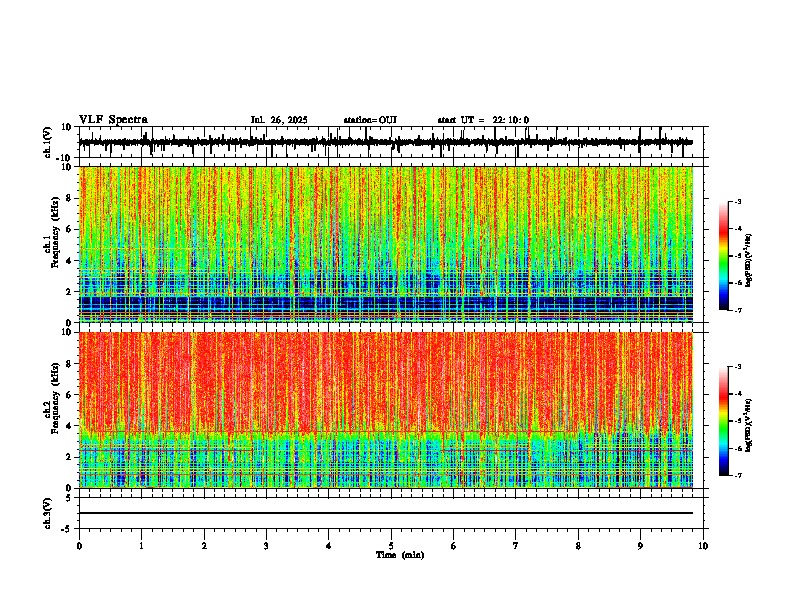792x612 pixels.
Task: Click the 'ch.1(V)' axis label
Action: [x=48, y=142]
